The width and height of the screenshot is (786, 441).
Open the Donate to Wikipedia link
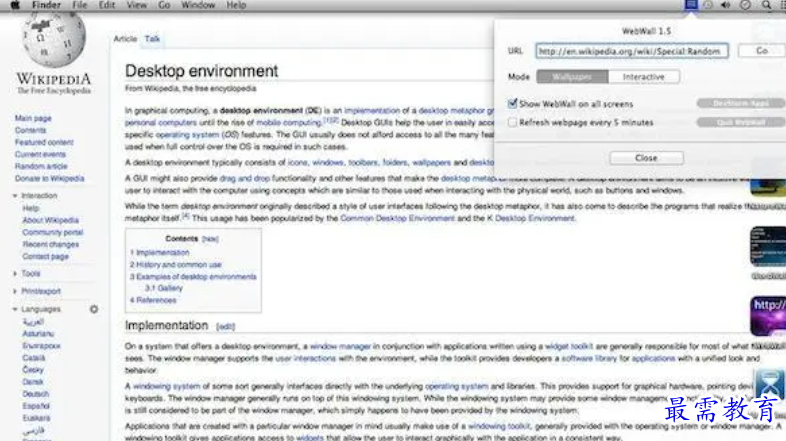[x=50, y=178]
